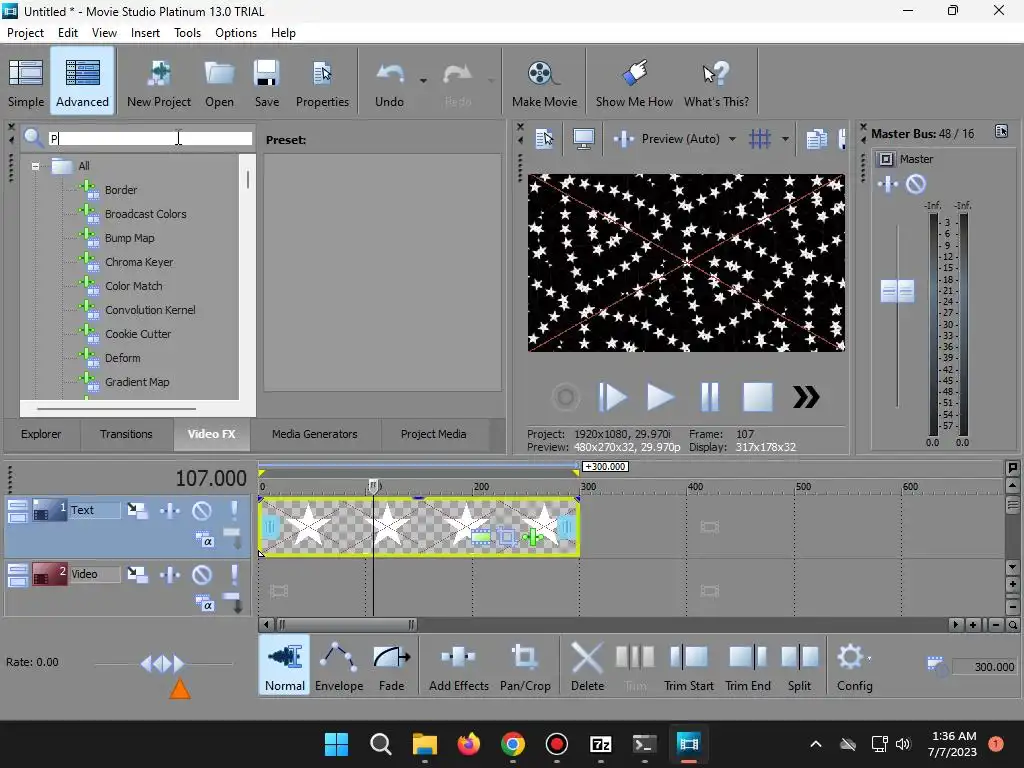The width and height of the screenshot is (1024, 768).
Task: Switch to the Explorer tab
Action: click(x=41, y=434)
